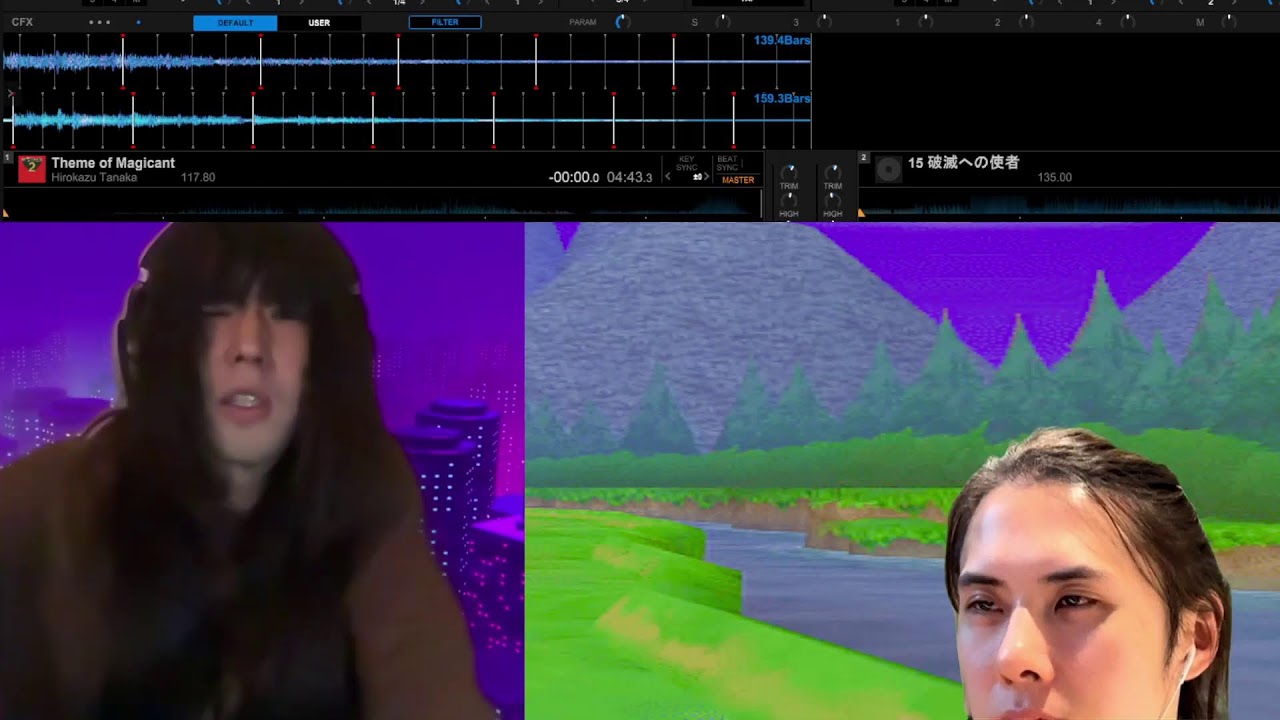Click deck 1 orange cue marker triangle
The width and height of the screenshot is (1280, 720).
6,213
